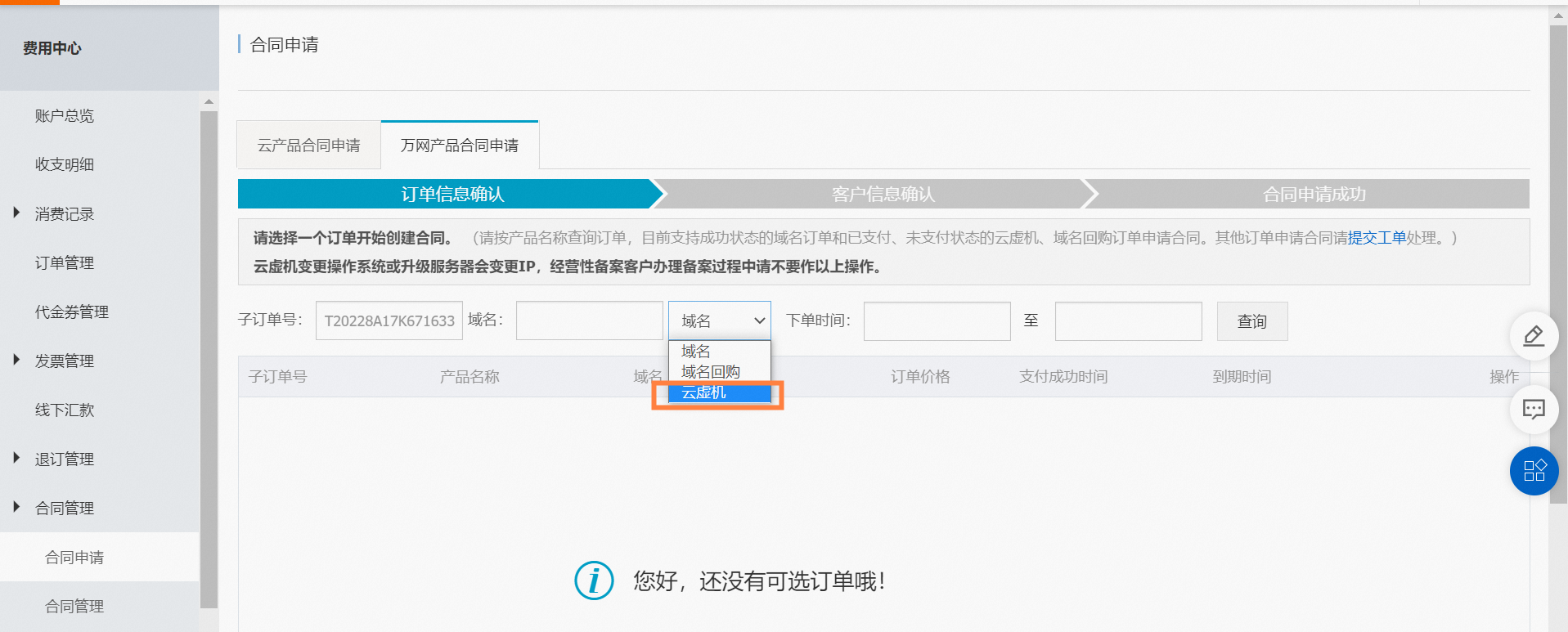Image resolution: width=1568 pixels, height=632 pixels.
Task: Click the info icon beside empty order message
Action: click(594, 581)
